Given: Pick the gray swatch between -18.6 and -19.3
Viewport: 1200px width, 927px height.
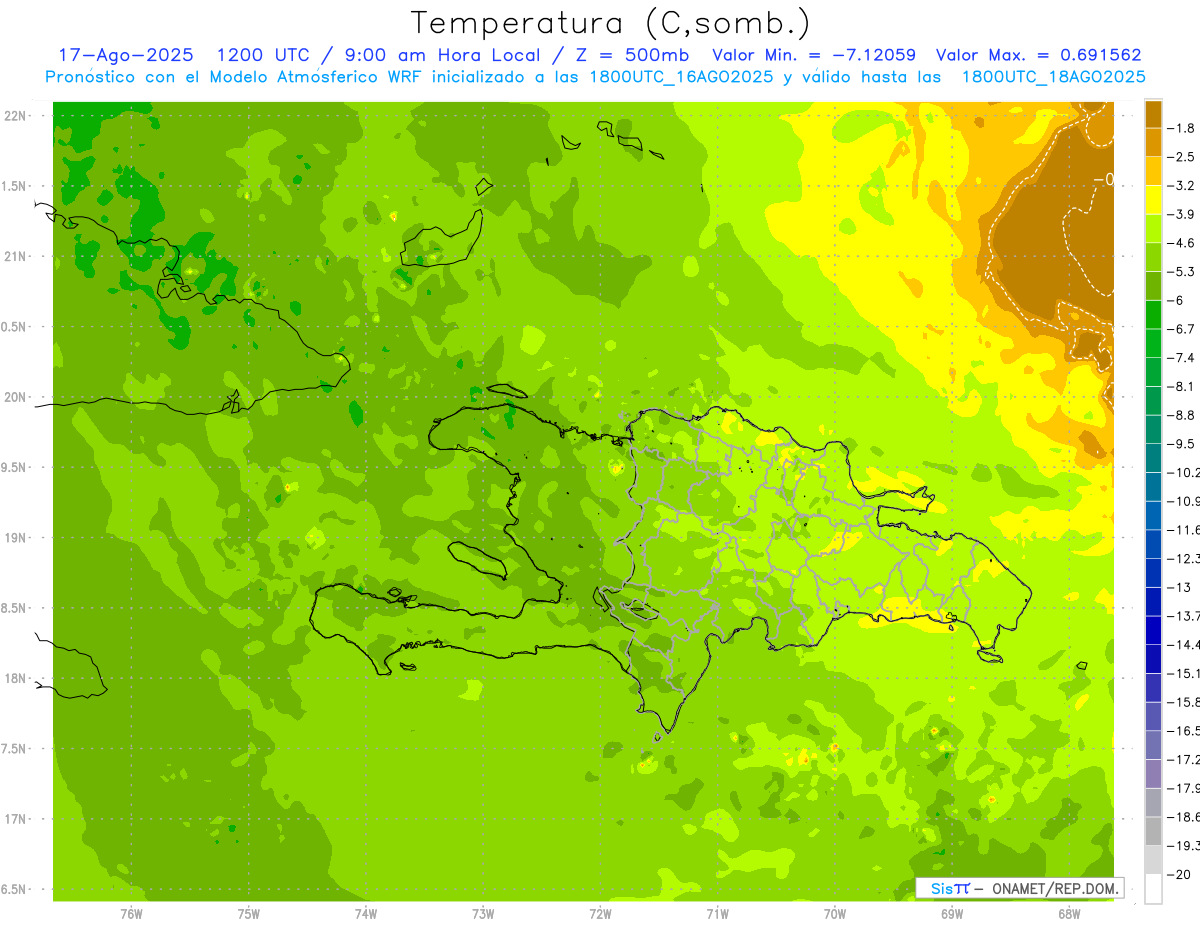Looking at the screenshot, I should [1153, 831].
